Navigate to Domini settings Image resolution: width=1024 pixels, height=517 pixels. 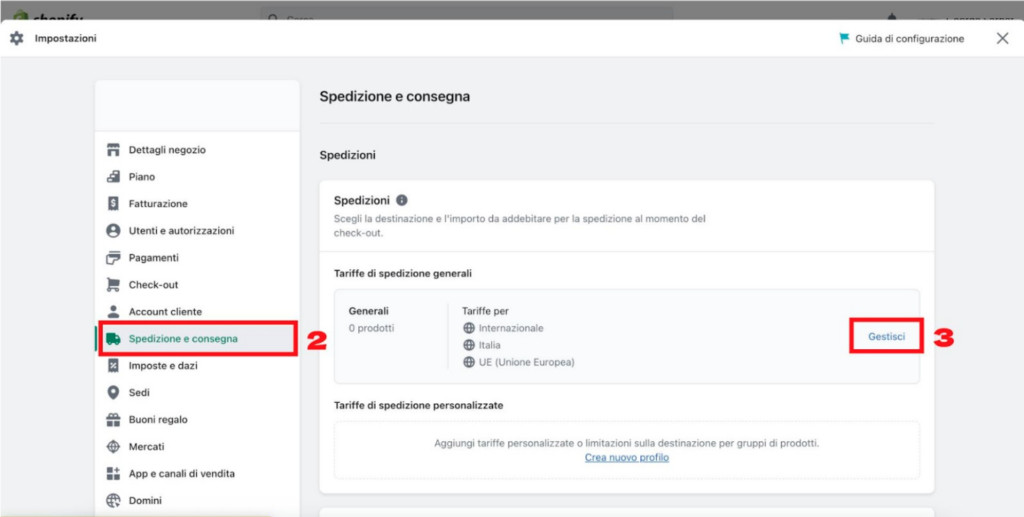tap(145, 501)
